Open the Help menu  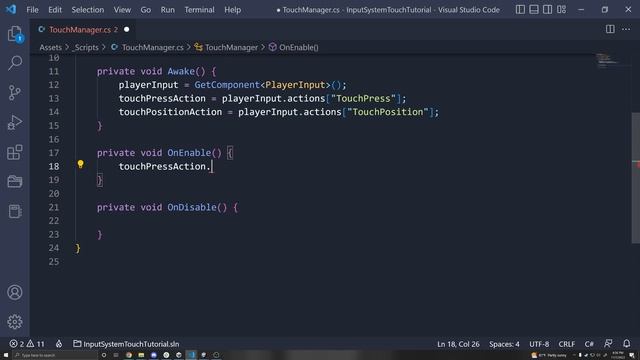[232, 10]
